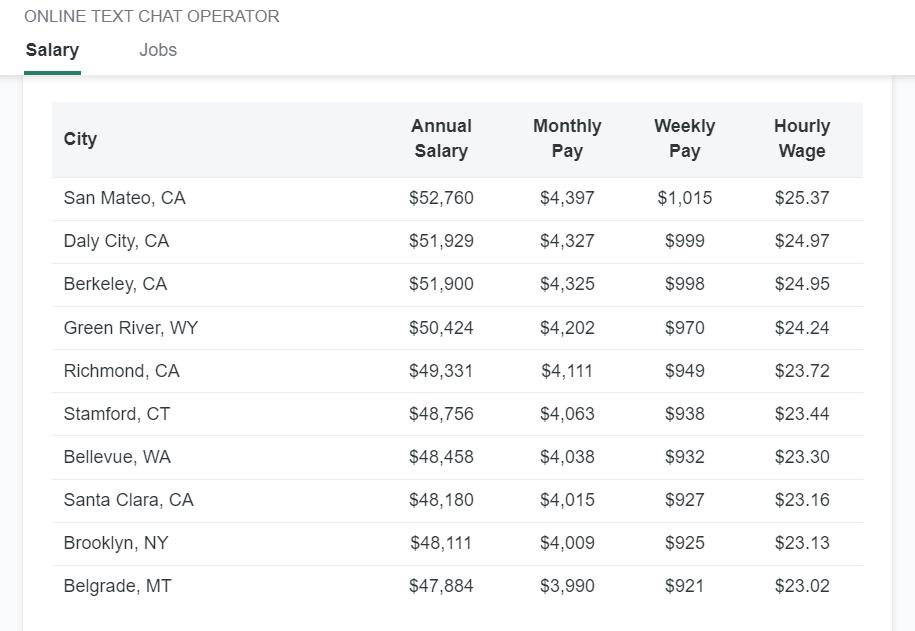The width and height of the screenshot is (915, 631).
Task: Click the $4,009 monthly pay value
Action: point(567,543)
